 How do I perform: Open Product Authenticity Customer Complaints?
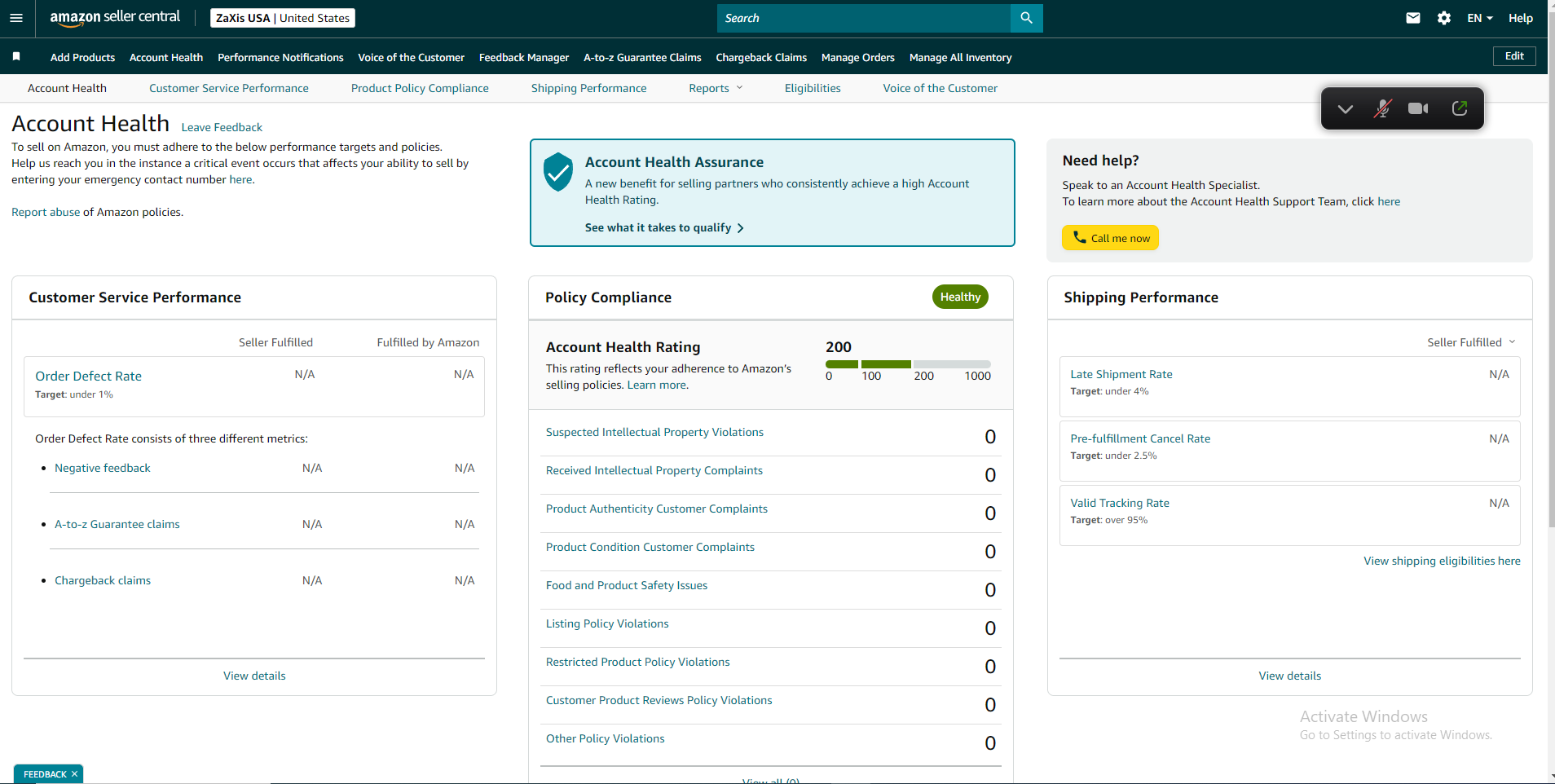tap(657, 509)
